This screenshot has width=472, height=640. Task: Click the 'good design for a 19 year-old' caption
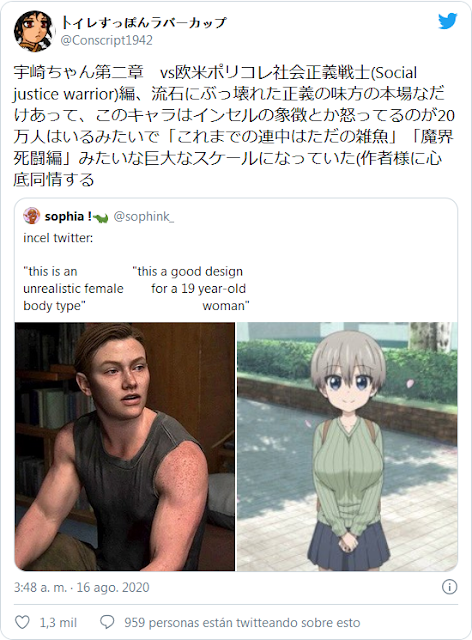click(191, 289)
